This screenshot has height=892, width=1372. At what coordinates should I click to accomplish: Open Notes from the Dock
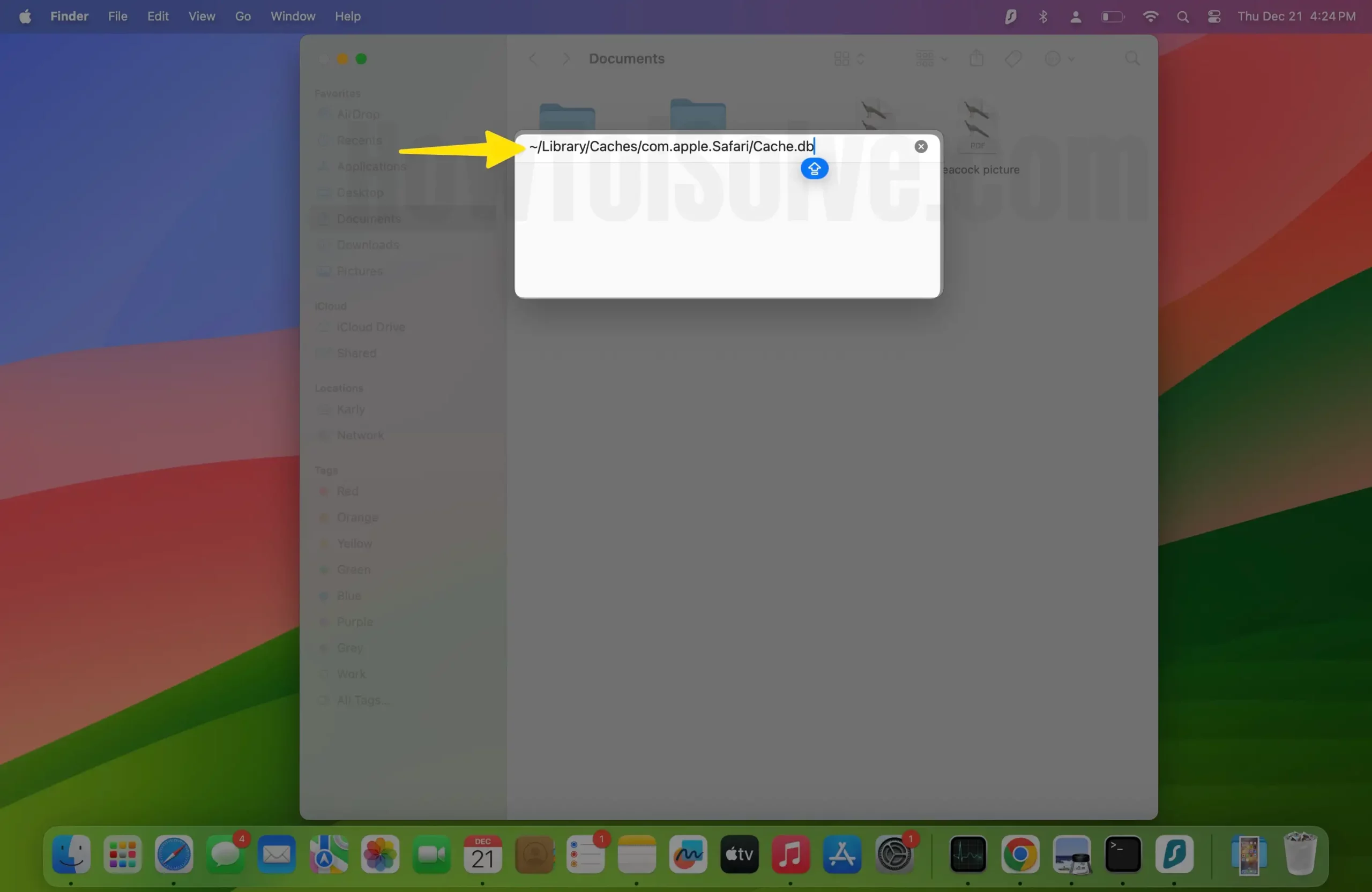pyautogui.click(x=636, y=854)
